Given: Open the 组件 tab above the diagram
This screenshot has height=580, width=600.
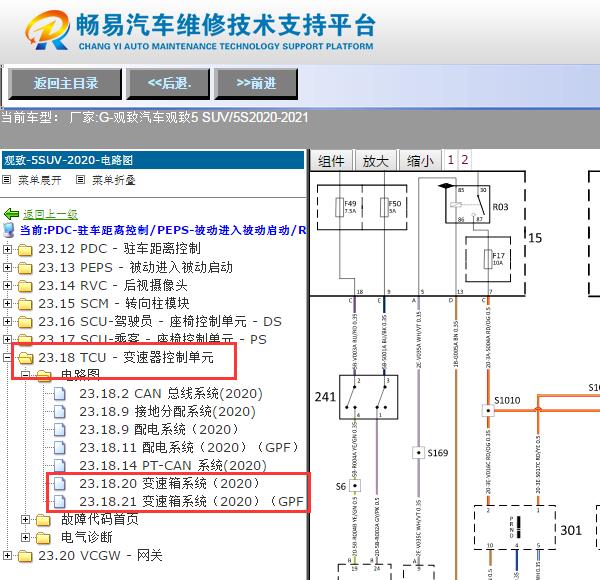Looking at the screenshot, I should pos(331,161).
